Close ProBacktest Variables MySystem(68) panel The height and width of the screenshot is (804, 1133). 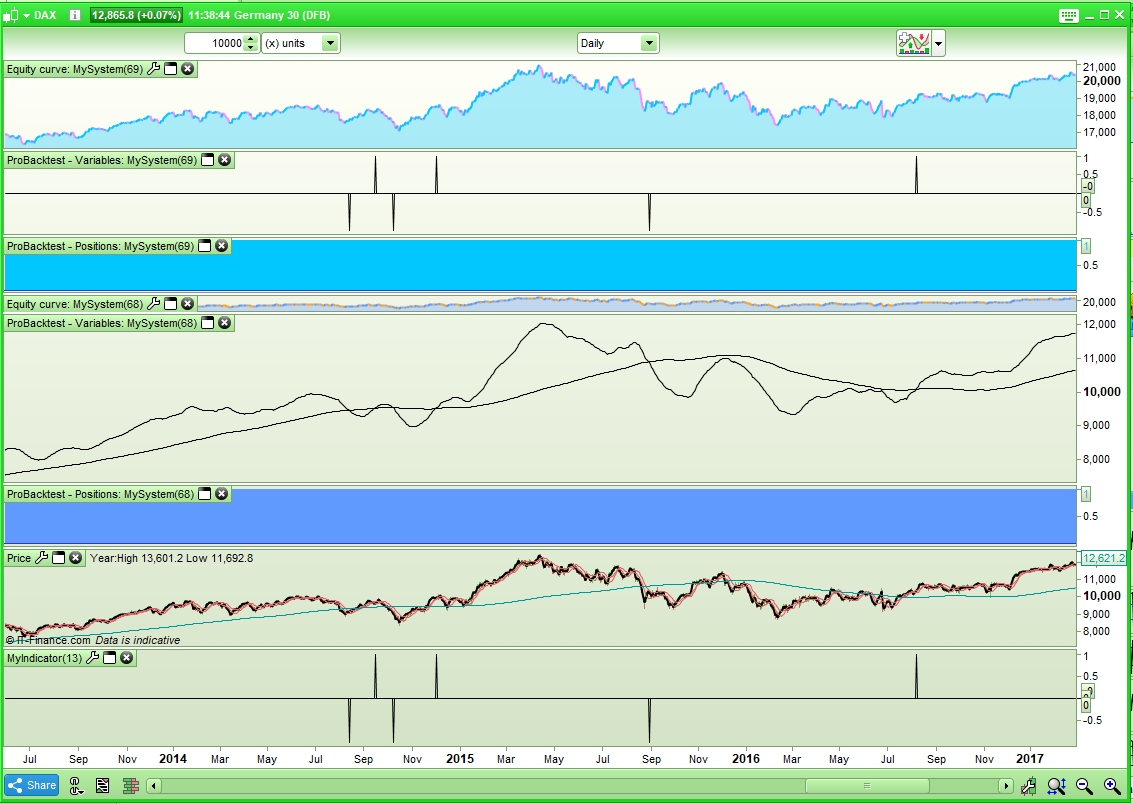225,323
